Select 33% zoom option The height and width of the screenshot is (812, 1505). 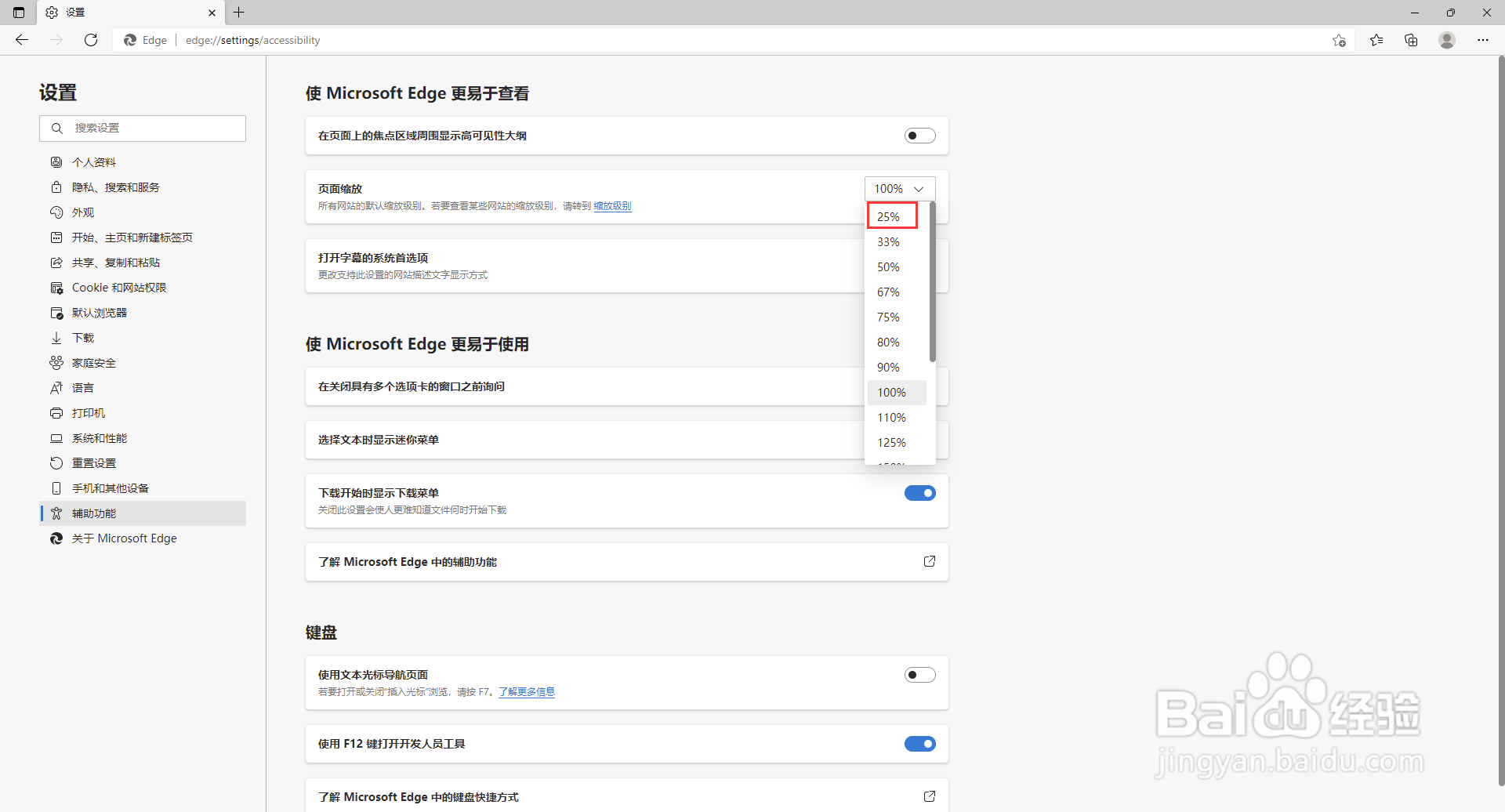pyautogui.click(x=897, y=242)
